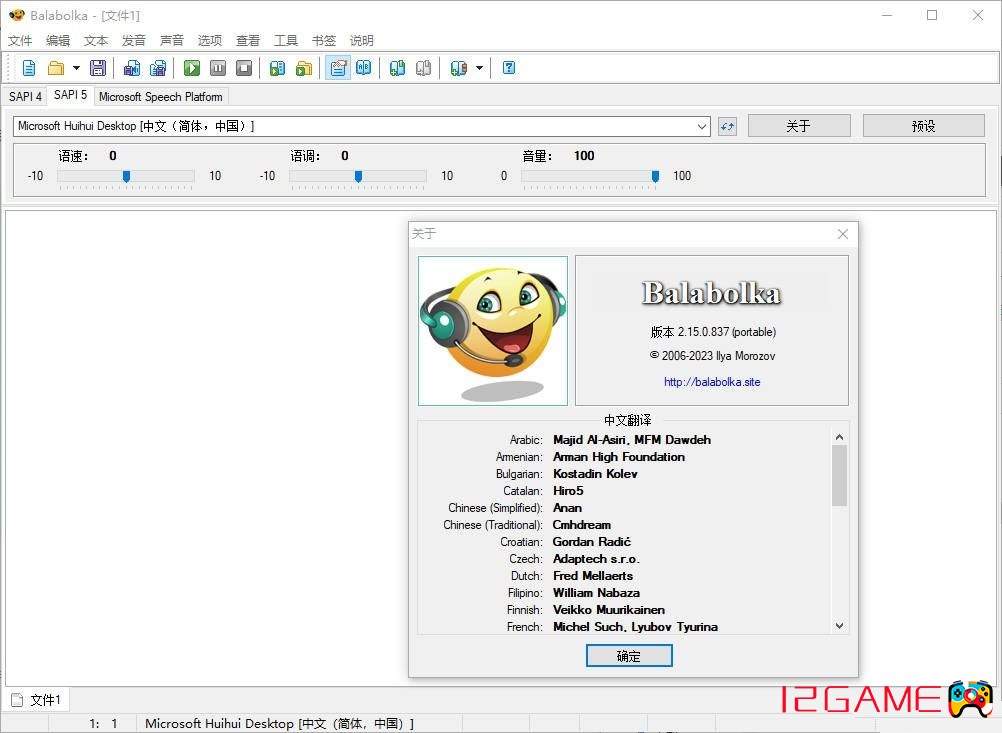
Task: Open the 发音 menu
Action: (x=134, y=40)
